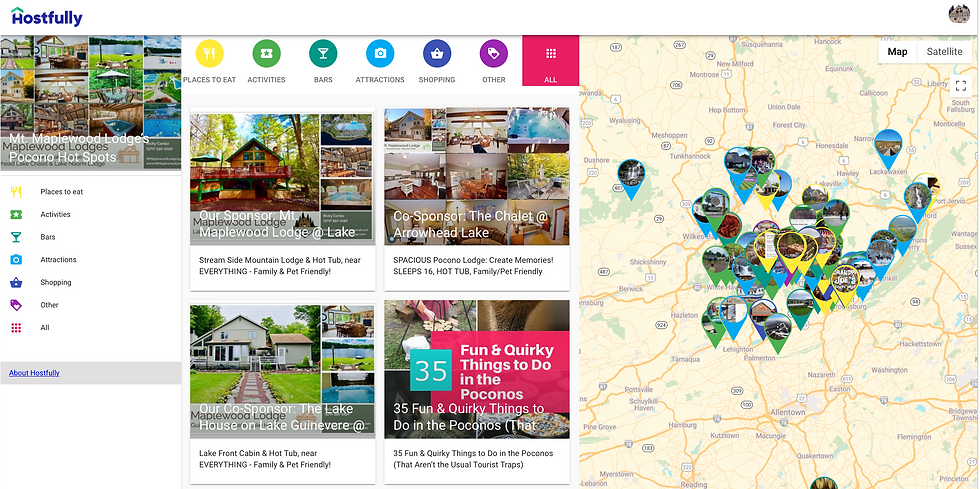
Task: Filter by ACTIVITIES label
Action: (x=266, y=80)
